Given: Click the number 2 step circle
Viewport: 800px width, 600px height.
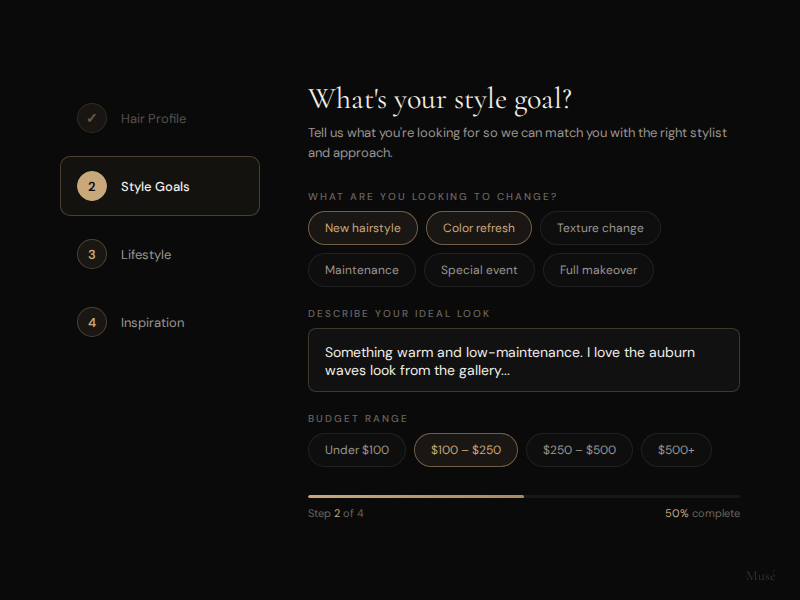Looking at the screenshot, I should coord(92,186).
